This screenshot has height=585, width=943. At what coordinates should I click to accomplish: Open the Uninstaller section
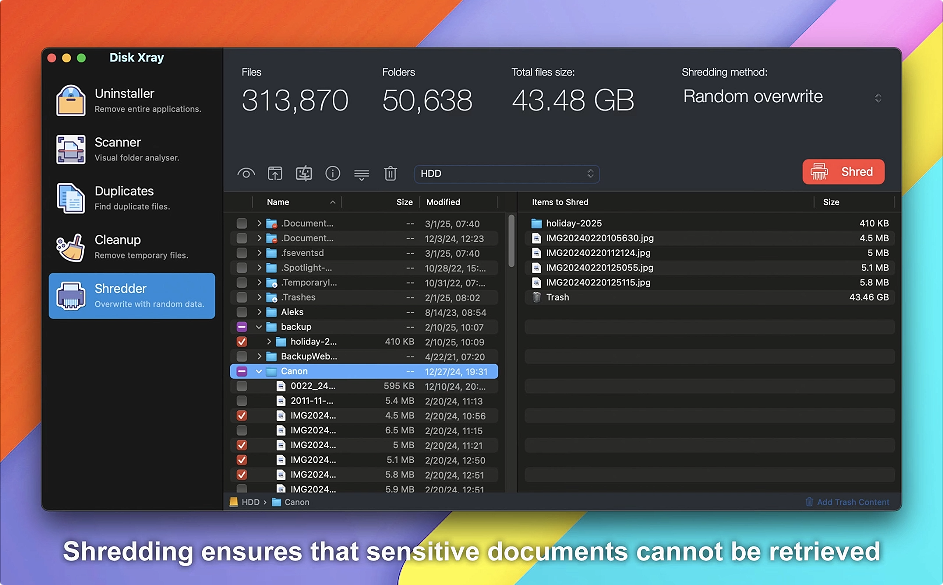(x=132, y=100)
